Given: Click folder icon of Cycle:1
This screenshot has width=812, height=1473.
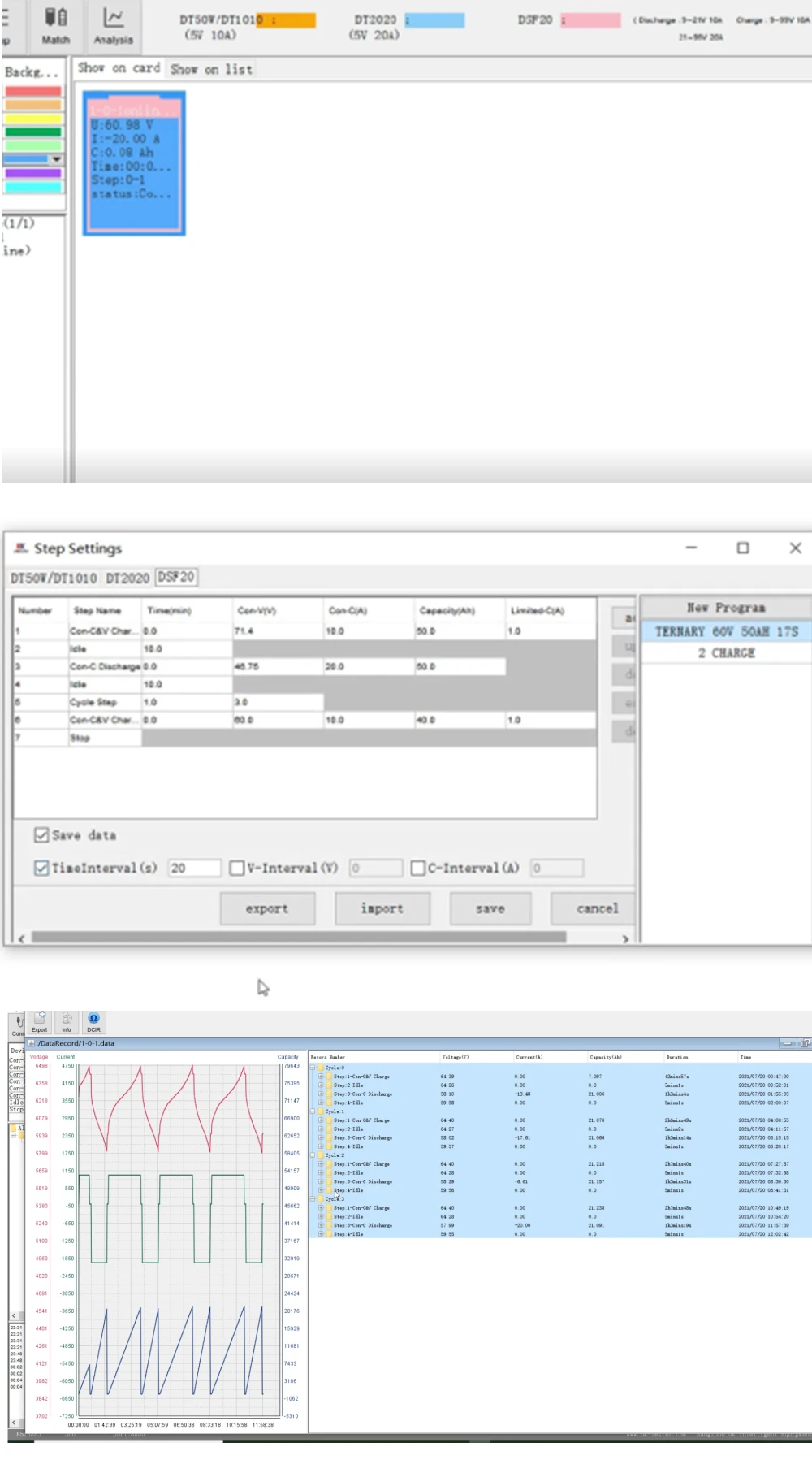Looking at the screenshot, I should coord(322,1111).
